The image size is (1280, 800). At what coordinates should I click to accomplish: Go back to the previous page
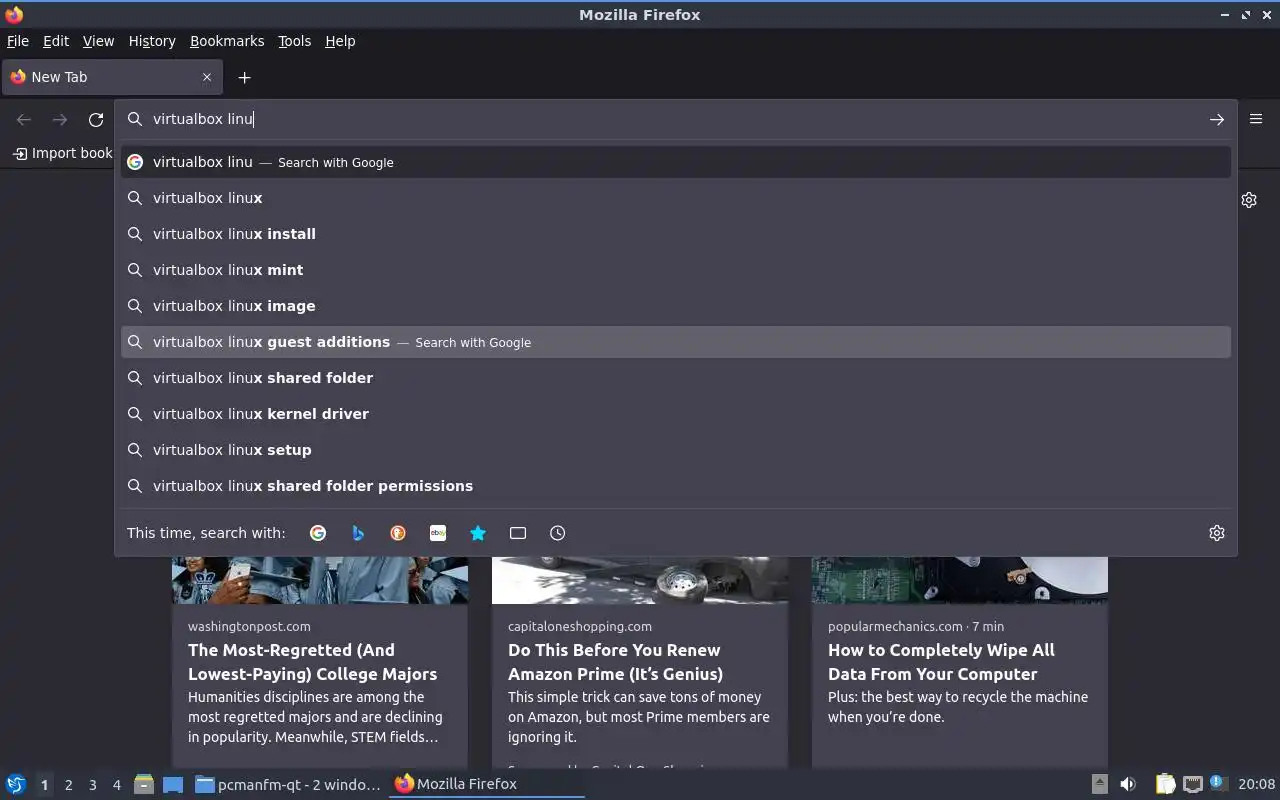coord(24,119)
